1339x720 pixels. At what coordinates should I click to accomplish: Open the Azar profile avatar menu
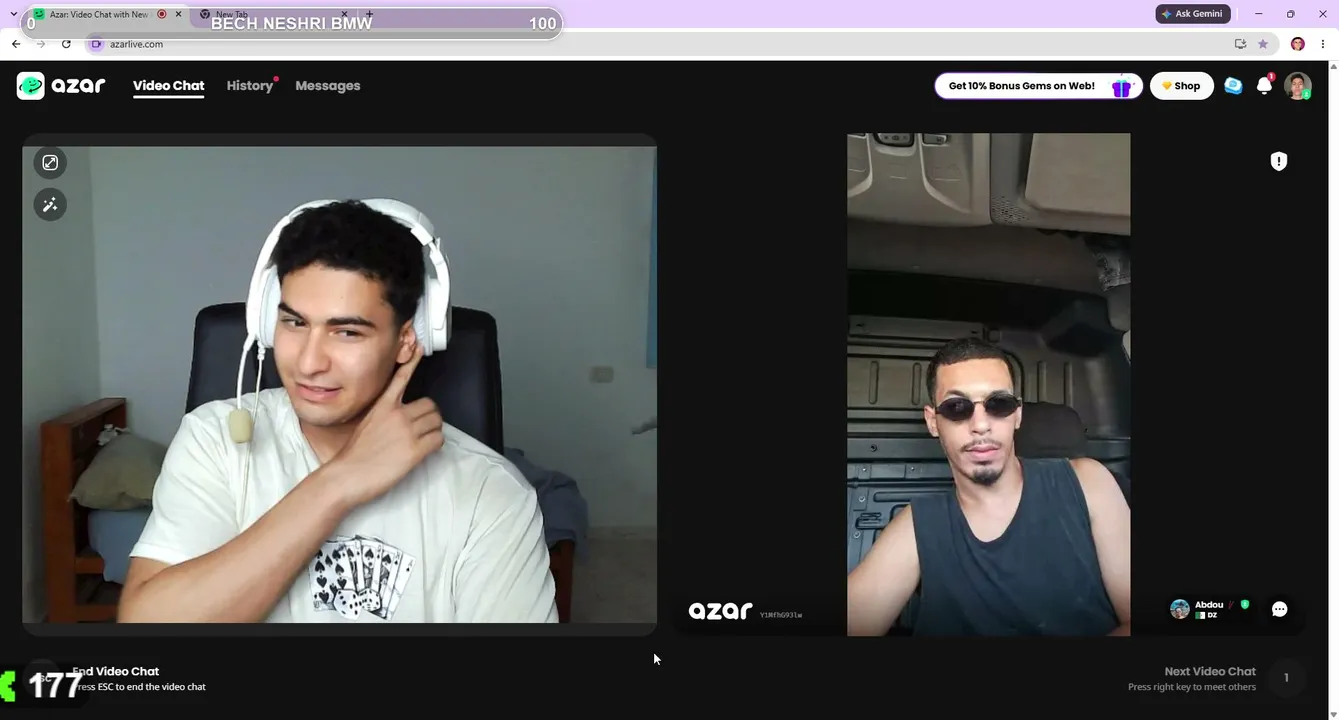pos(1297,86)
